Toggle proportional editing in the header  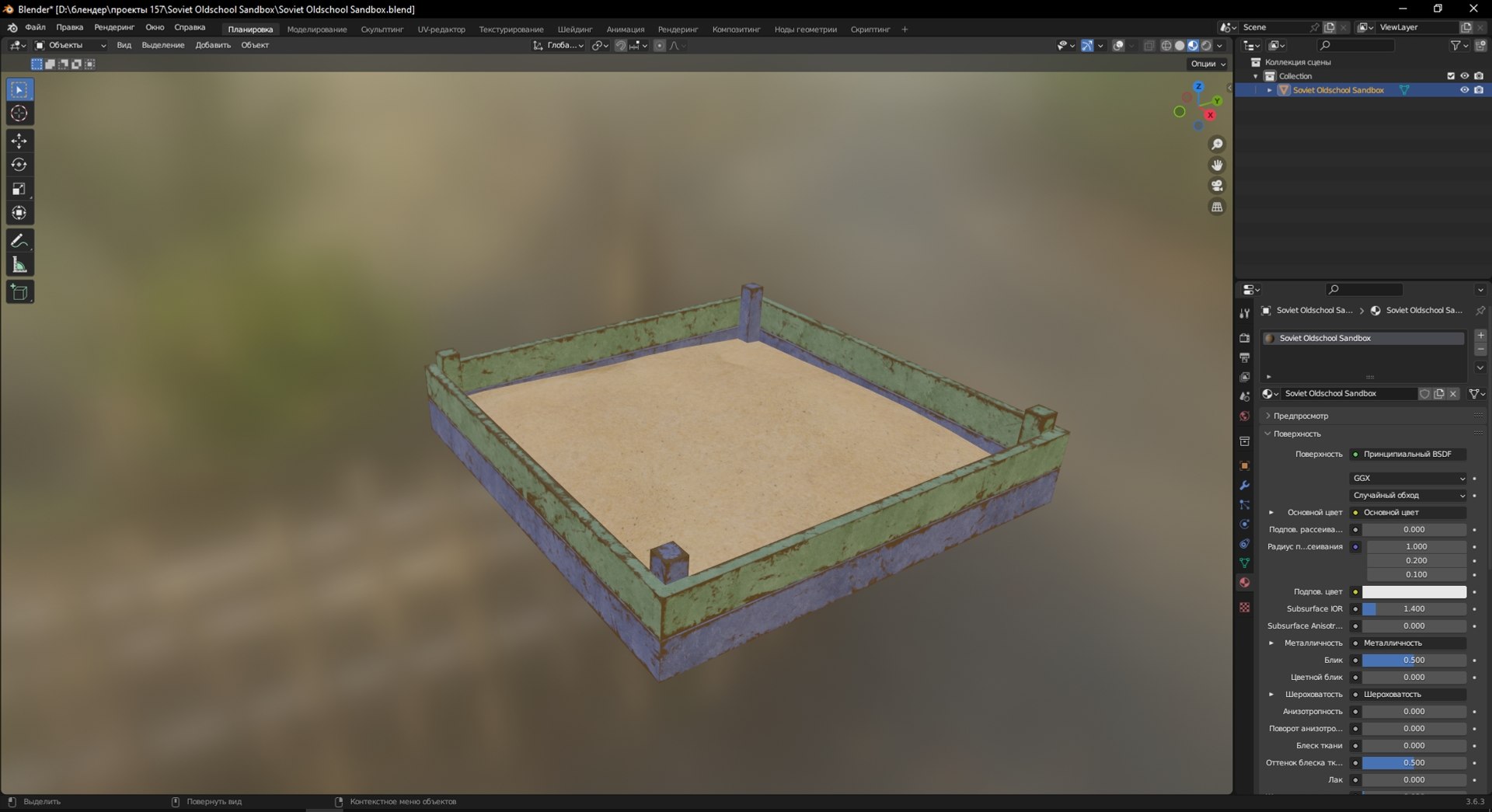coord(659,46)
